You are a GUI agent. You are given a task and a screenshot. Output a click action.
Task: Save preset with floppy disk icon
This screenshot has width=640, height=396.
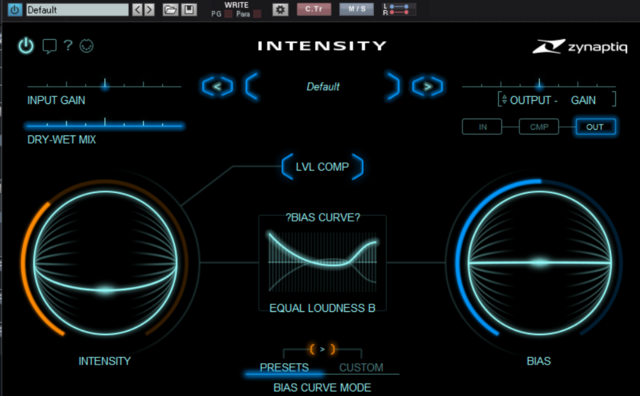tap(189, 9)
